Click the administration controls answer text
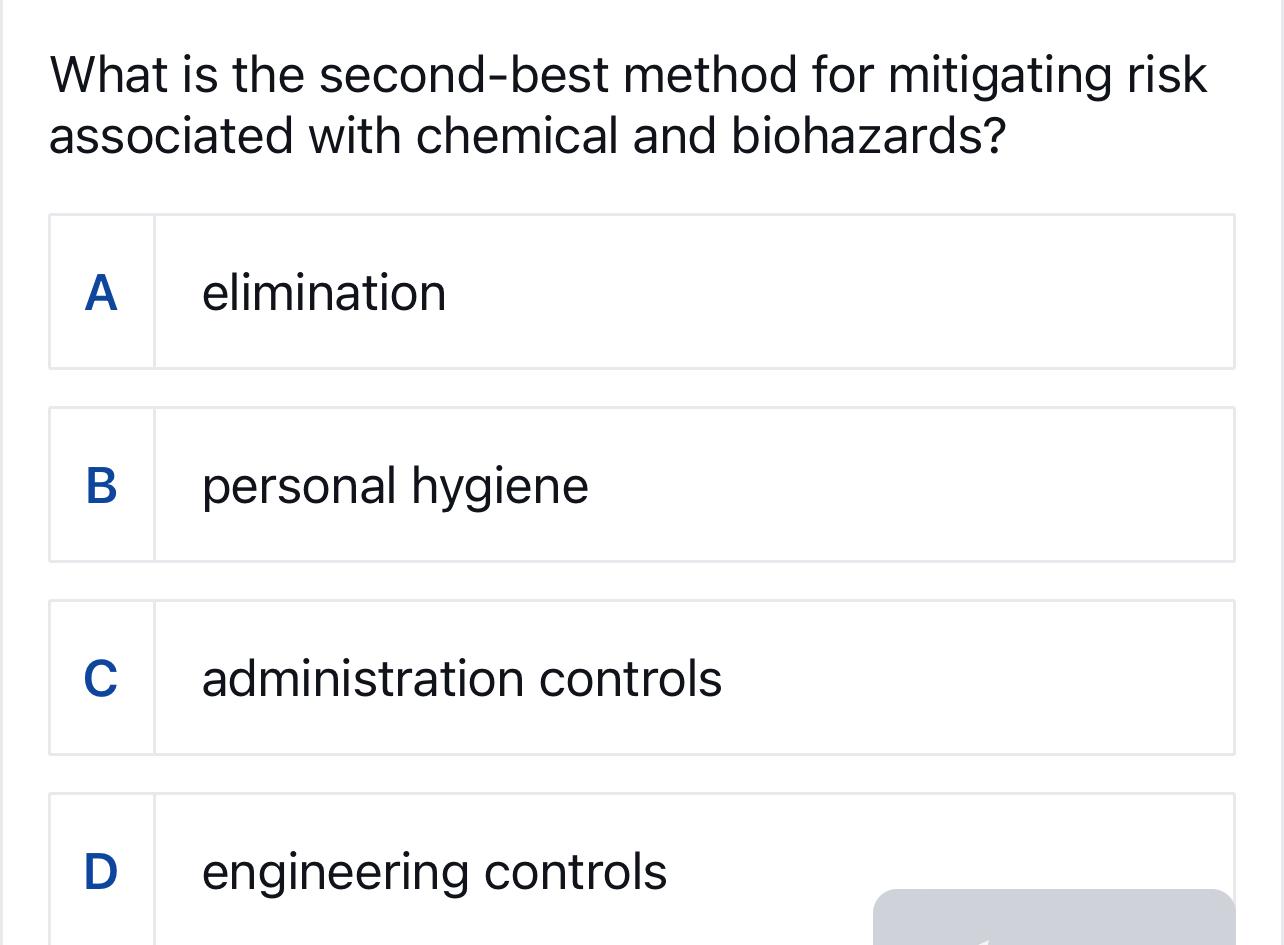 pyautogui.click(x=462, y=678)
